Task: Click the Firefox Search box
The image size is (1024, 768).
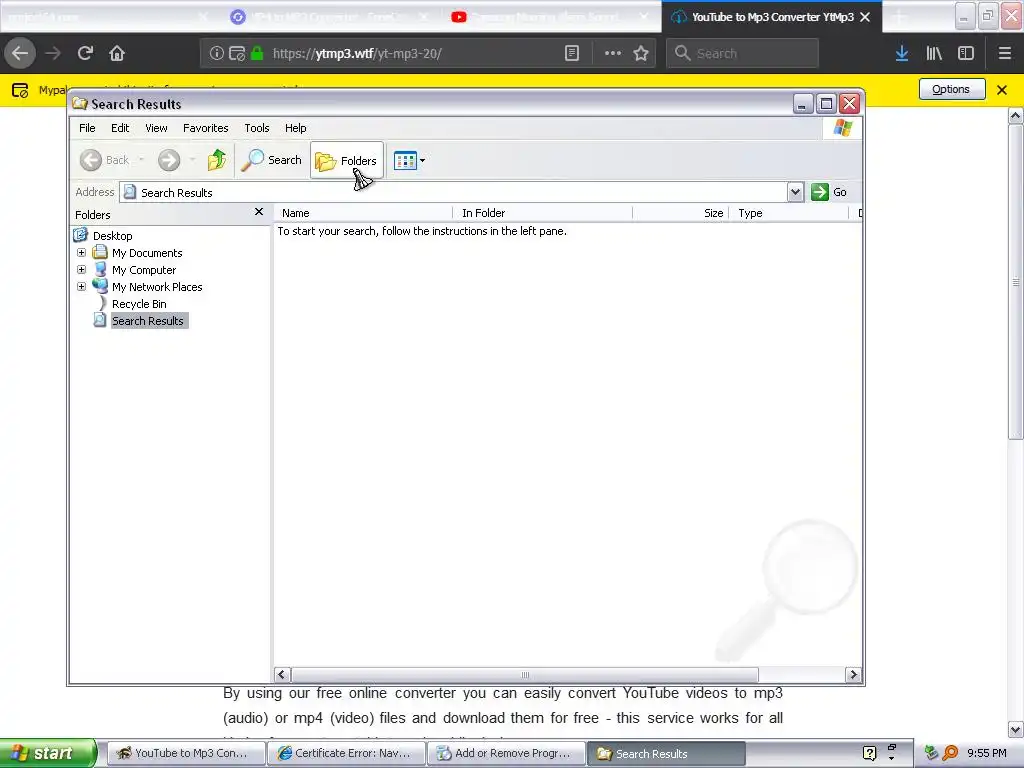Action: tap(743, 54)
